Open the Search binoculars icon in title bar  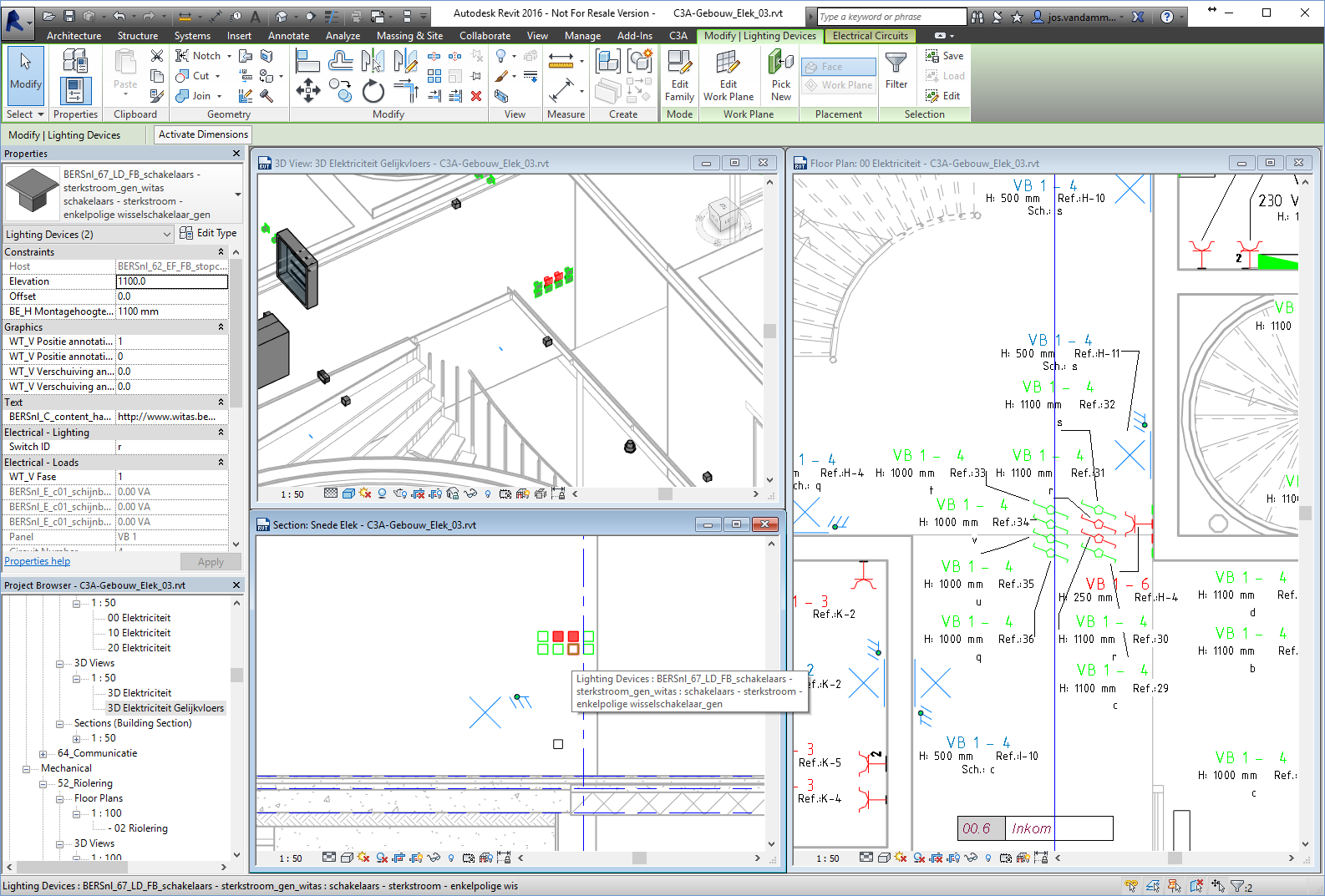point(977,16)
